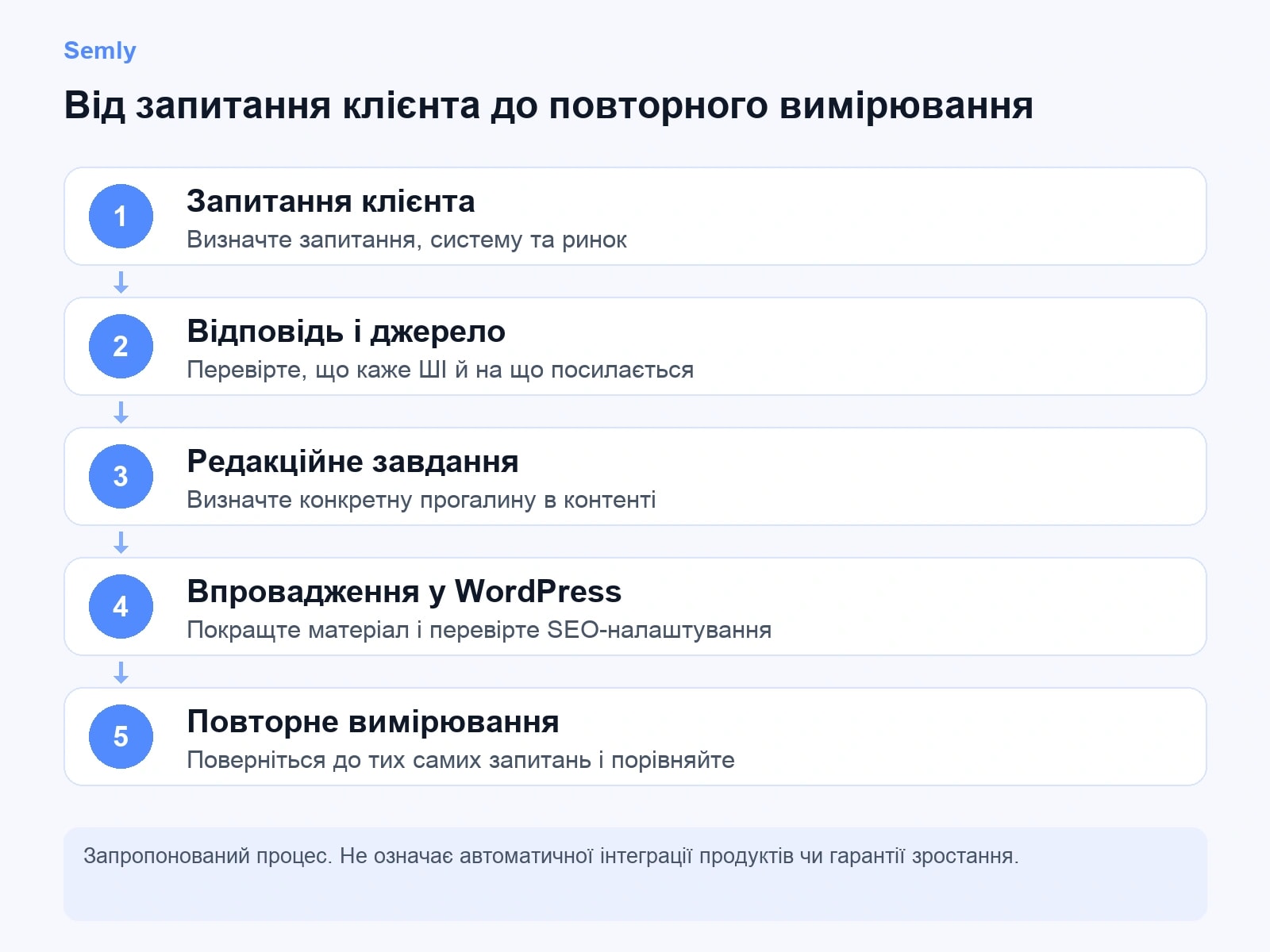
Task: Click the "Повторне вимірювання" step title
Action: click(373, 722)
